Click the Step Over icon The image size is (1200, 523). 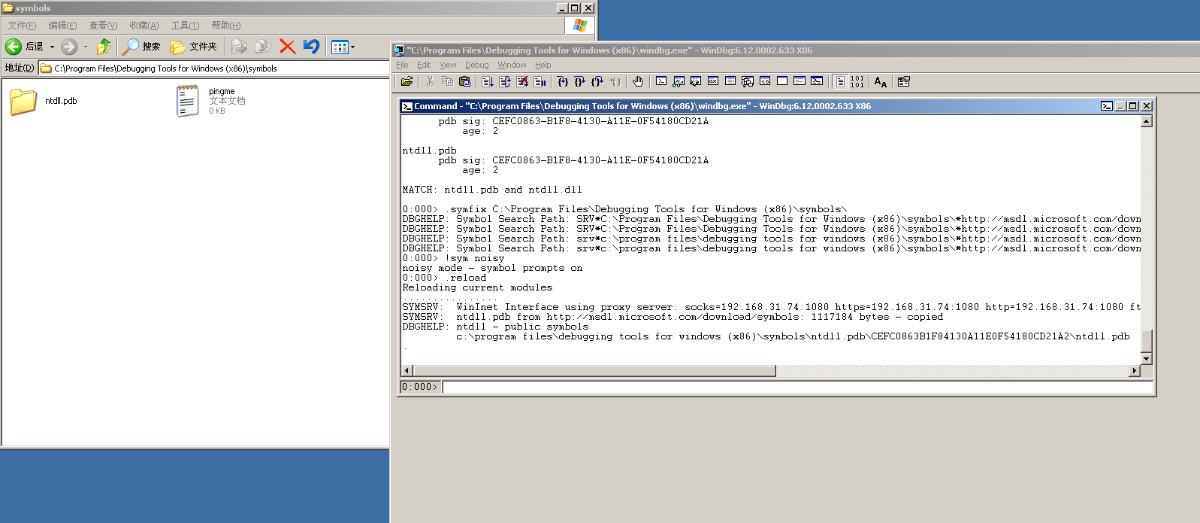pyautogui.click(x=579, y=81)
